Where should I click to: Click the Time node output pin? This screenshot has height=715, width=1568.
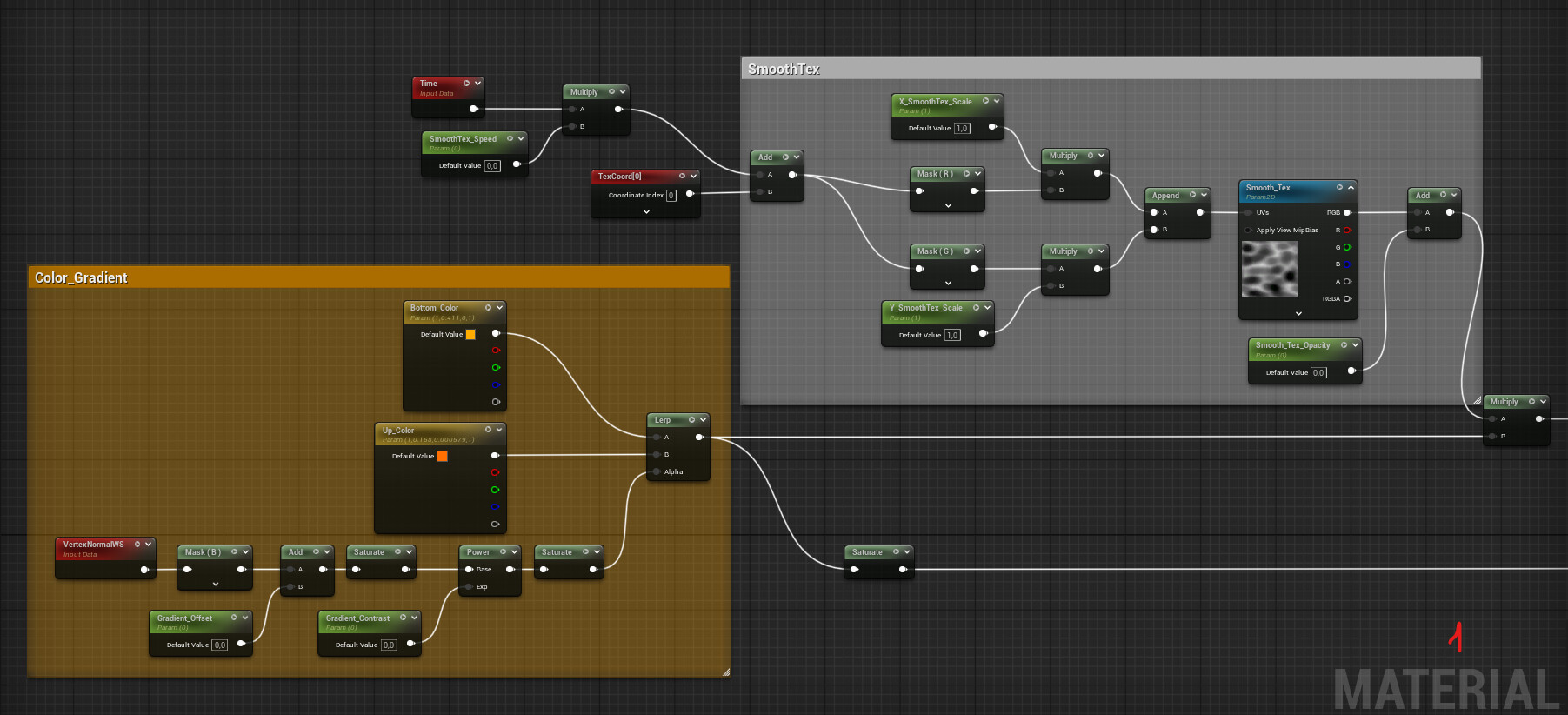473,109
